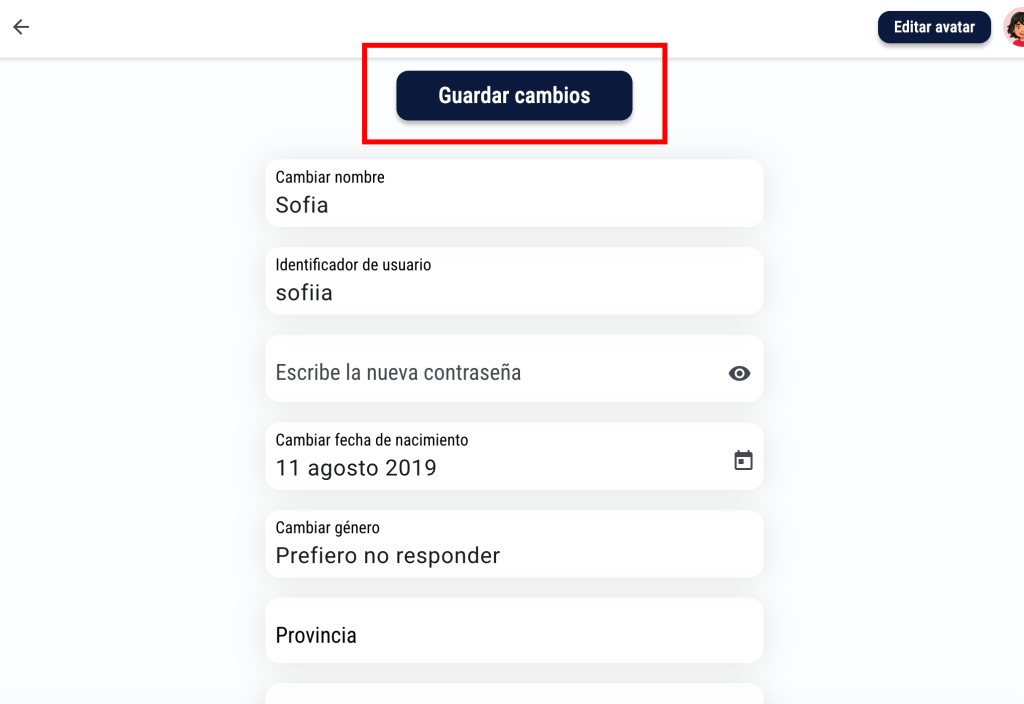This screenshot has height=704, width=1024.
Task: Show password with the eye icon
Action: [x=739, y=373]
